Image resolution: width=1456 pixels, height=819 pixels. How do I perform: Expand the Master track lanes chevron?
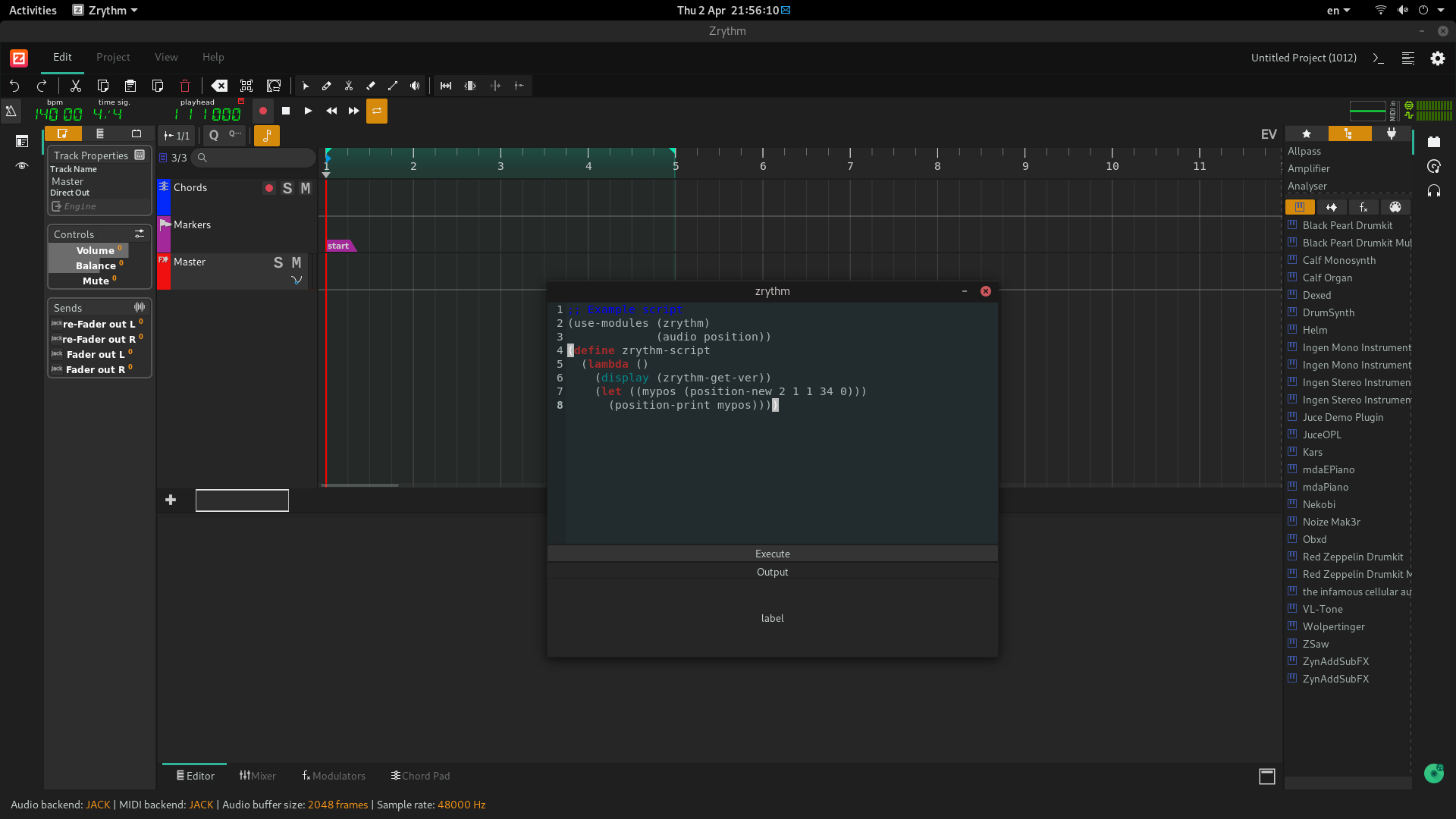pyautogui.click(x=297, y=281)
